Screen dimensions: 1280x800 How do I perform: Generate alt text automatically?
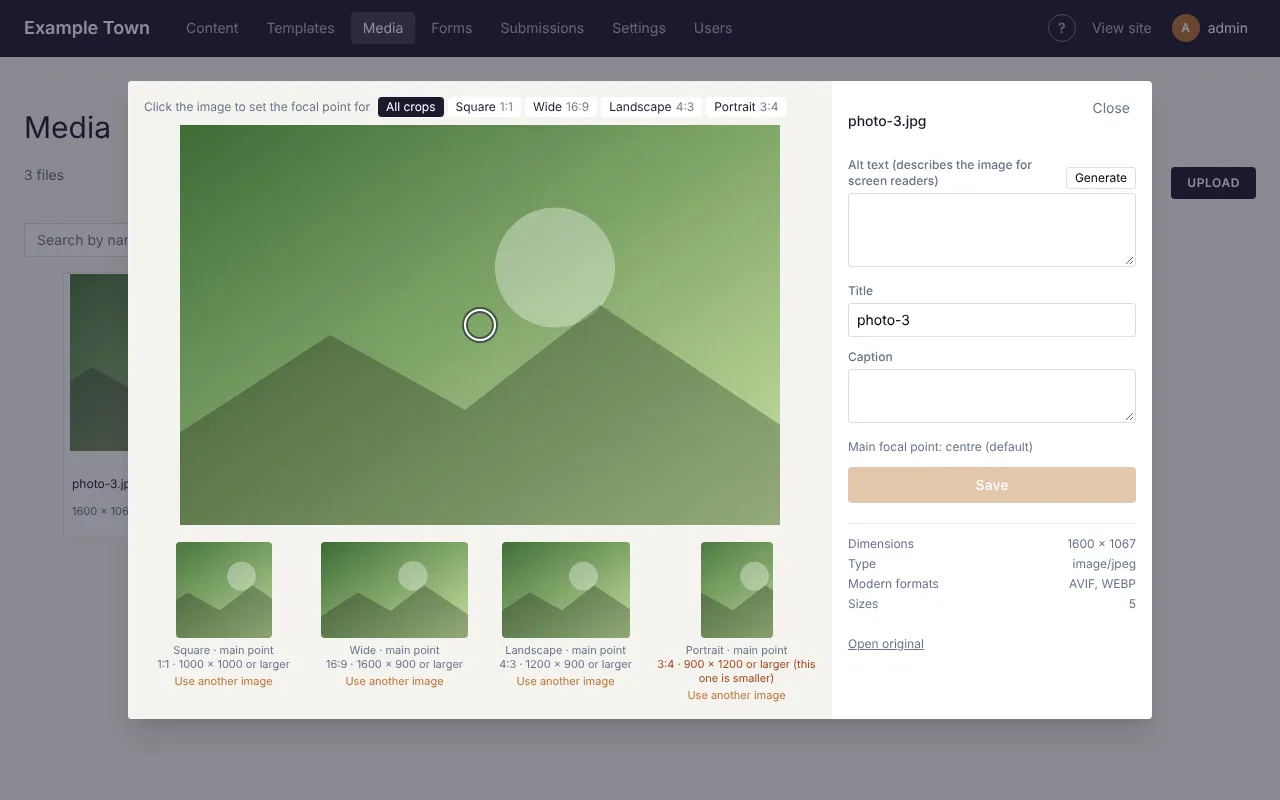pyautogui.click(x=1101, y=178)
